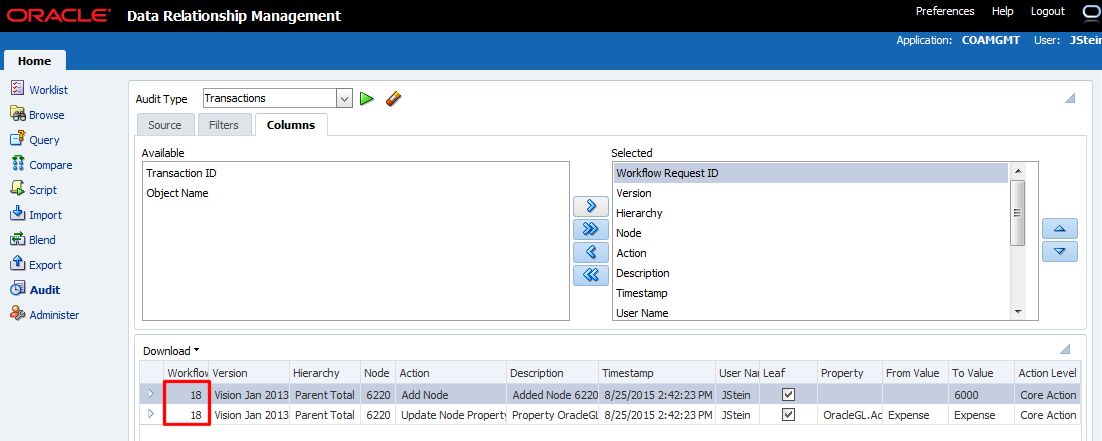This screenshot has width=1102, height=441.
Task: Open the Audit sidebar item
Action: (x=35, y=290)
